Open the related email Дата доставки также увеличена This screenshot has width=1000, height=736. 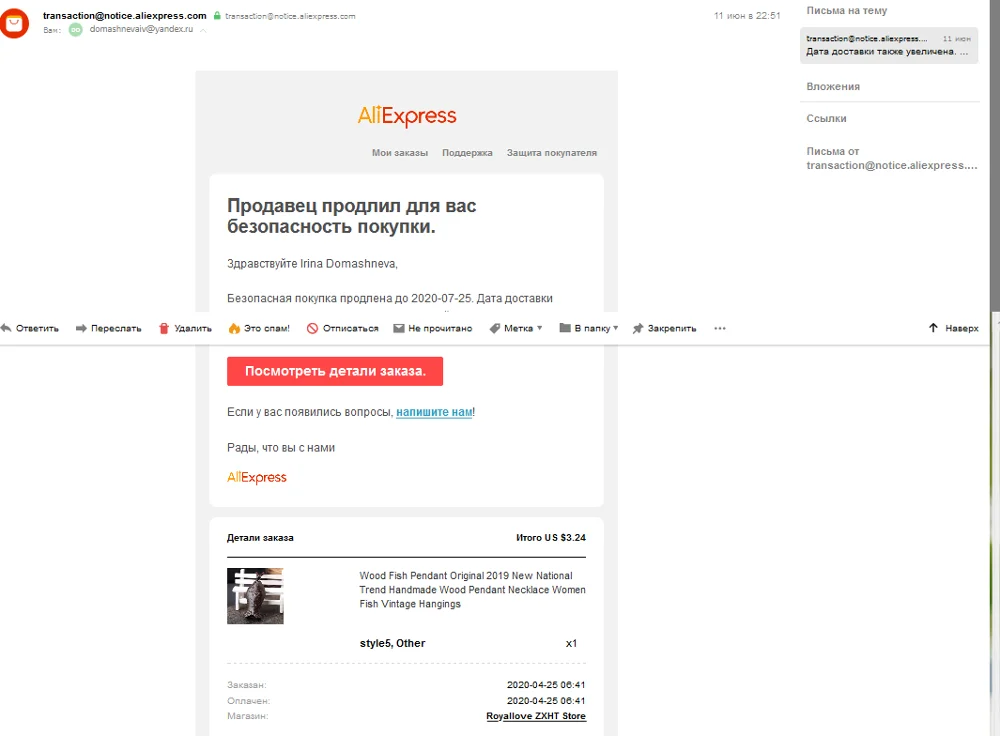[x=888, y=45]
